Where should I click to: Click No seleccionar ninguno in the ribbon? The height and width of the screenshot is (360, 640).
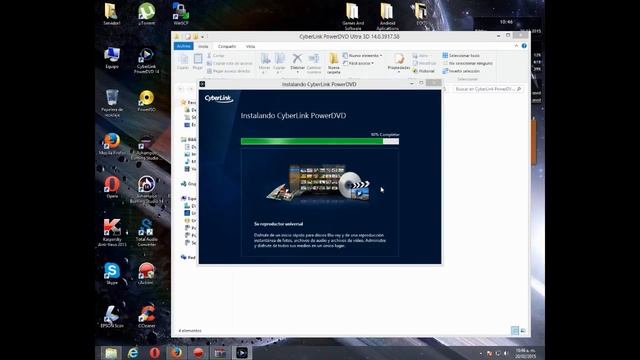click(467, 63)
